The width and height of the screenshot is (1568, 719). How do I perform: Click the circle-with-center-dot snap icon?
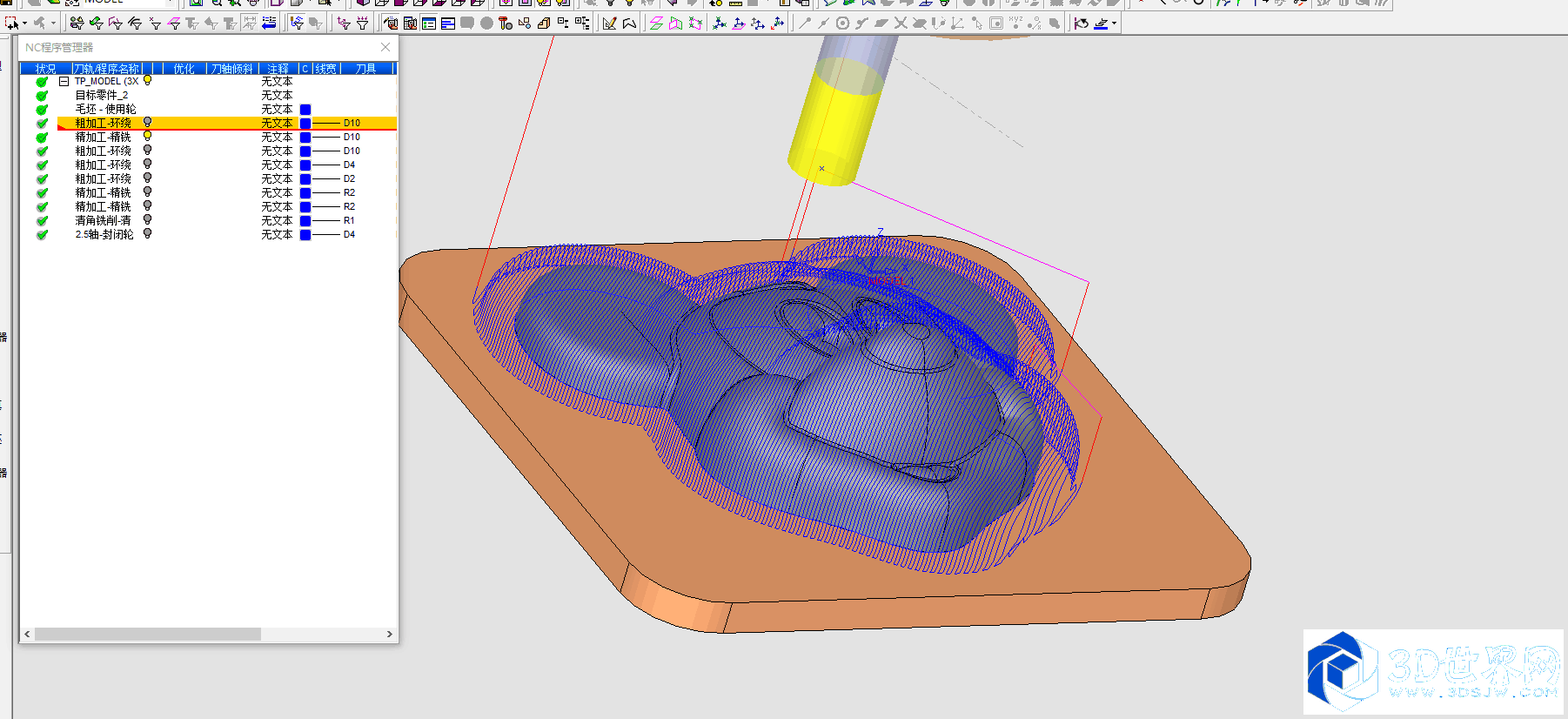pyautogui.click(x=842, y=23)
